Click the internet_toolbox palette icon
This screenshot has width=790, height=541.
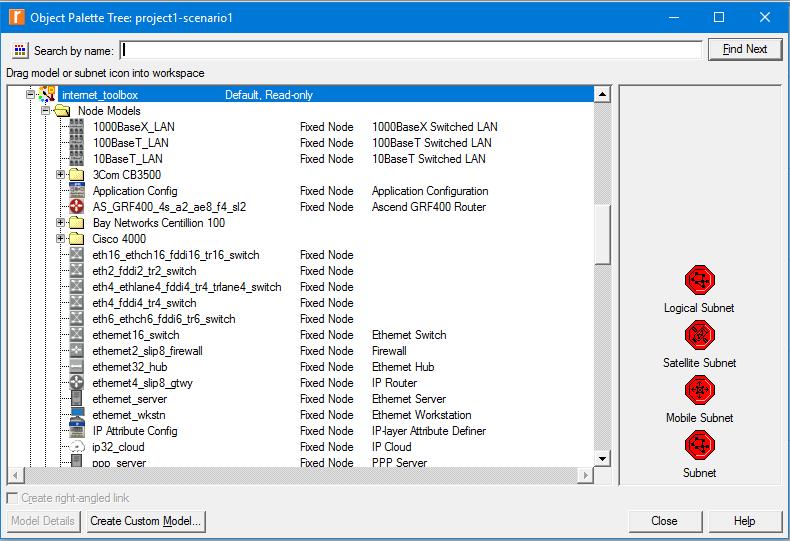click(47, 94)
